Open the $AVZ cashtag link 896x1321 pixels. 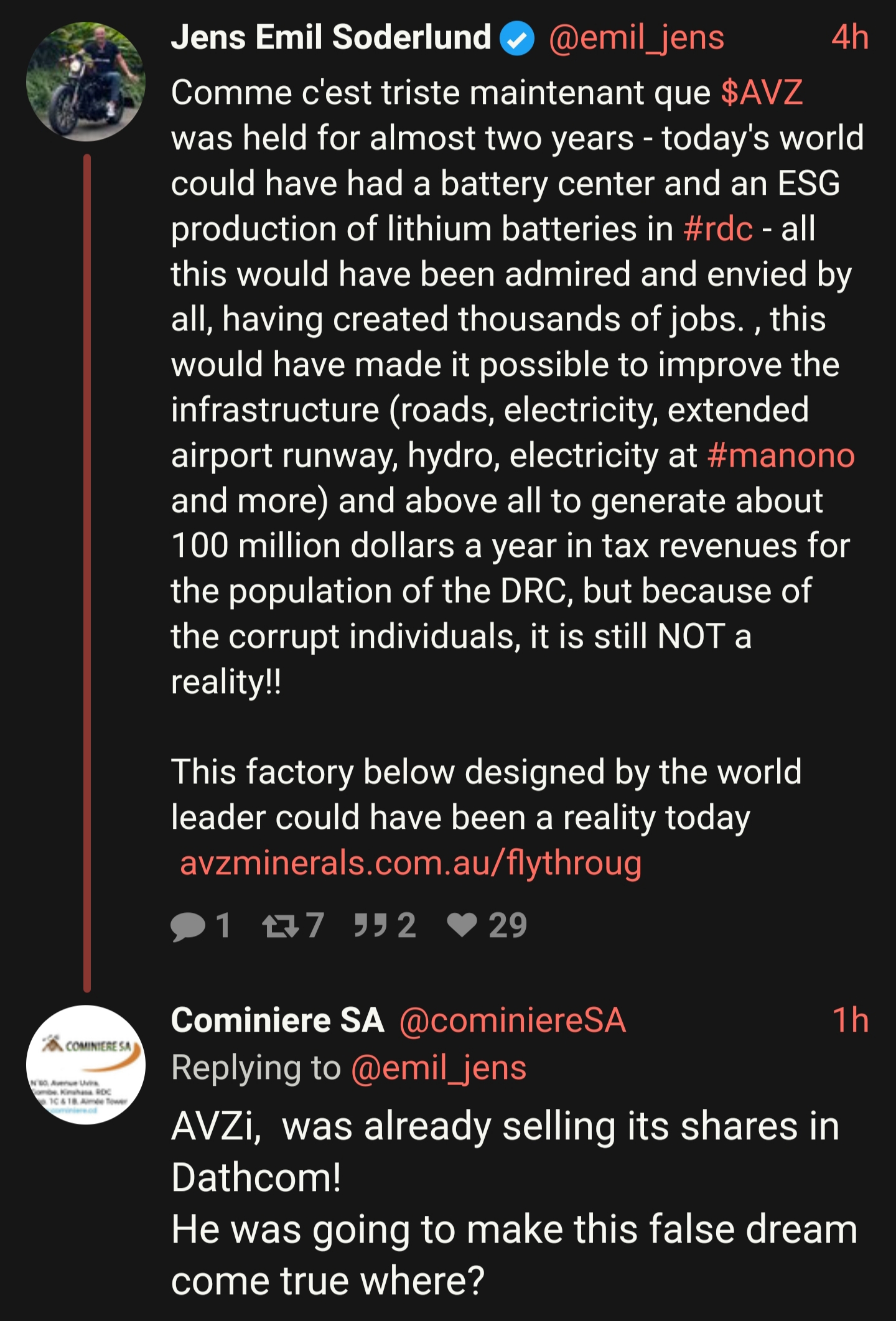point(762,93)
